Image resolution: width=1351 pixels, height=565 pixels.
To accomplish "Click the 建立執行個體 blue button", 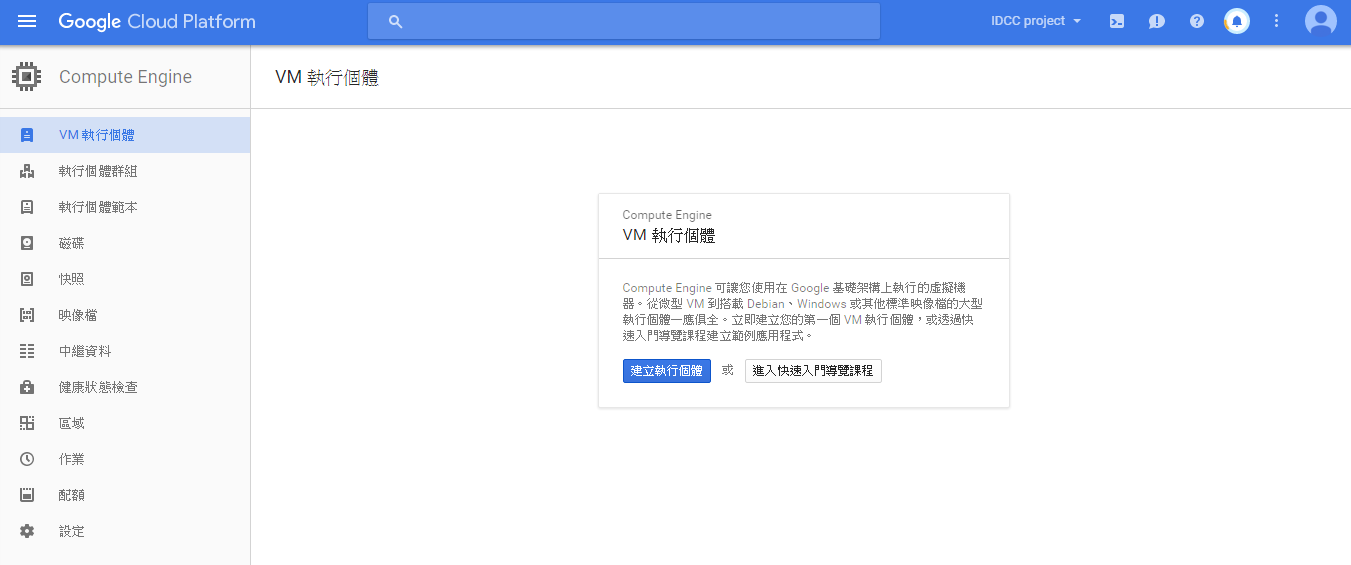I will coord(667,371).
